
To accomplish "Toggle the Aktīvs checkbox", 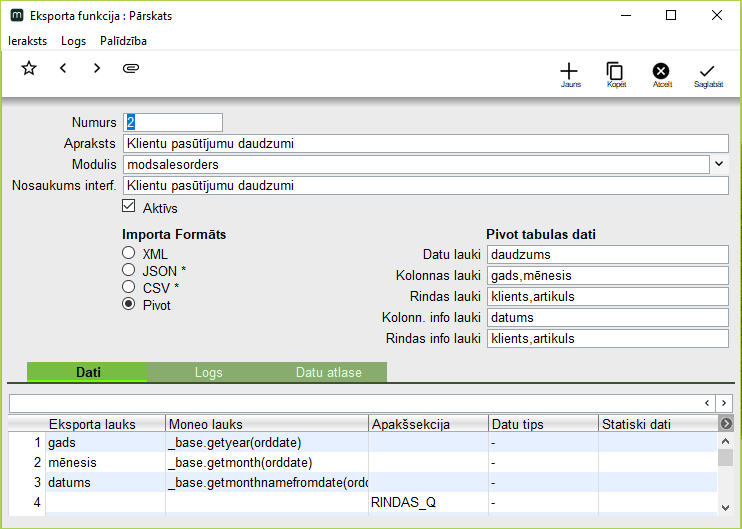I will [128, 207].
